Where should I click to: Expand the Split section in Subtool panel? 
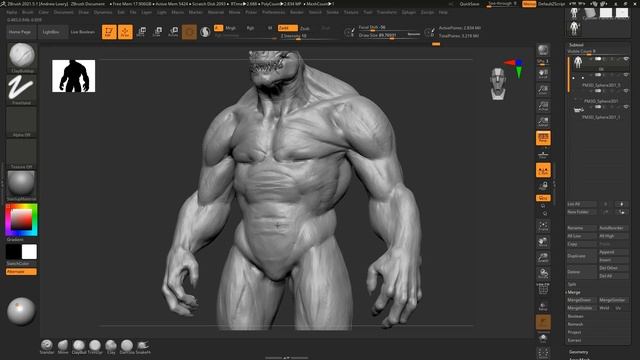coord(572,284)
